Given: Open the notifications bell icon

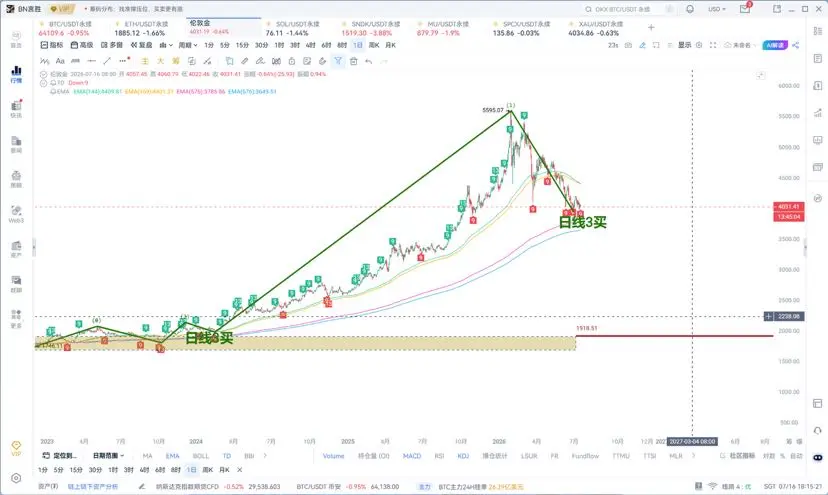Looking at the screenshot, I should click(690, 10).
